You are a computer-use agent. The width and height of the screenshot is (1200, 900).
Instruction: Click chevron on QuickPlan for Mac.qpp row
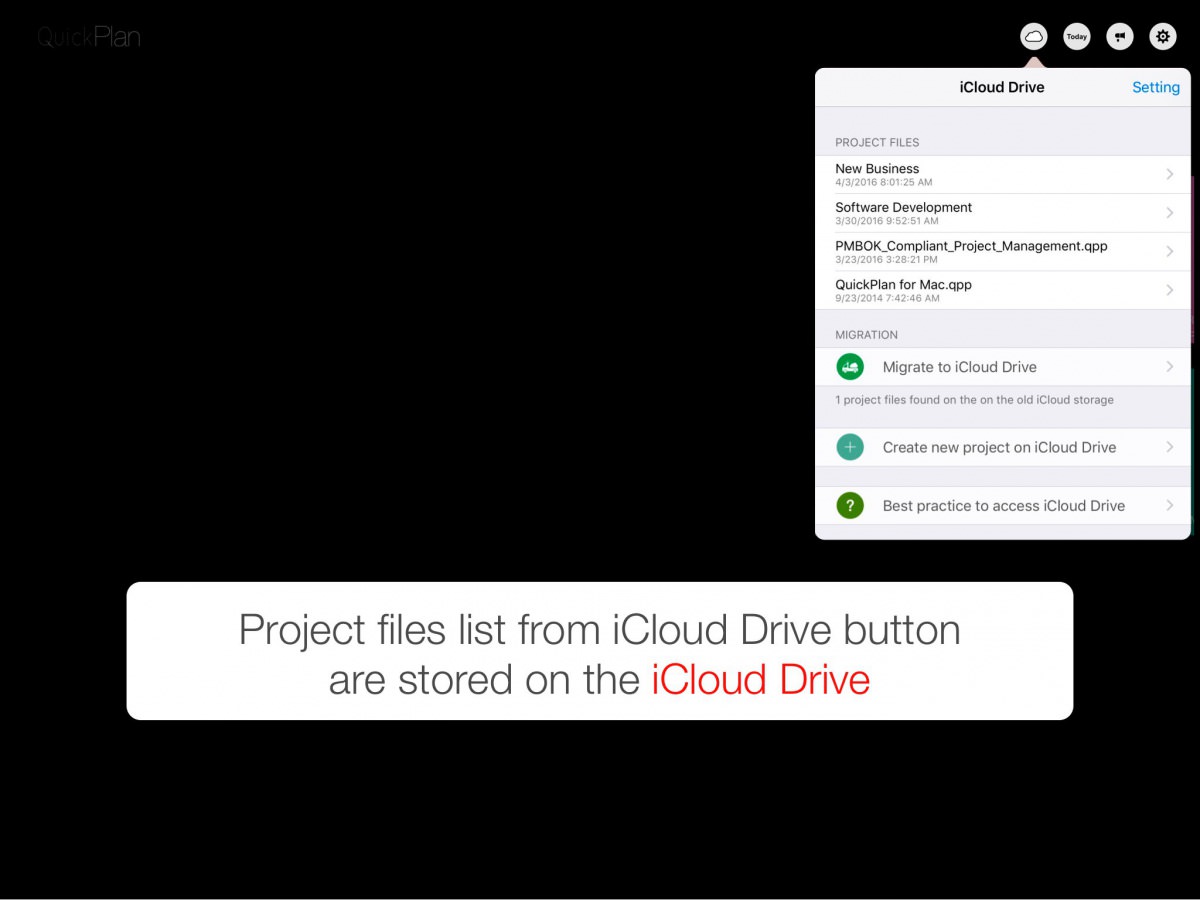coord(1169,290)
